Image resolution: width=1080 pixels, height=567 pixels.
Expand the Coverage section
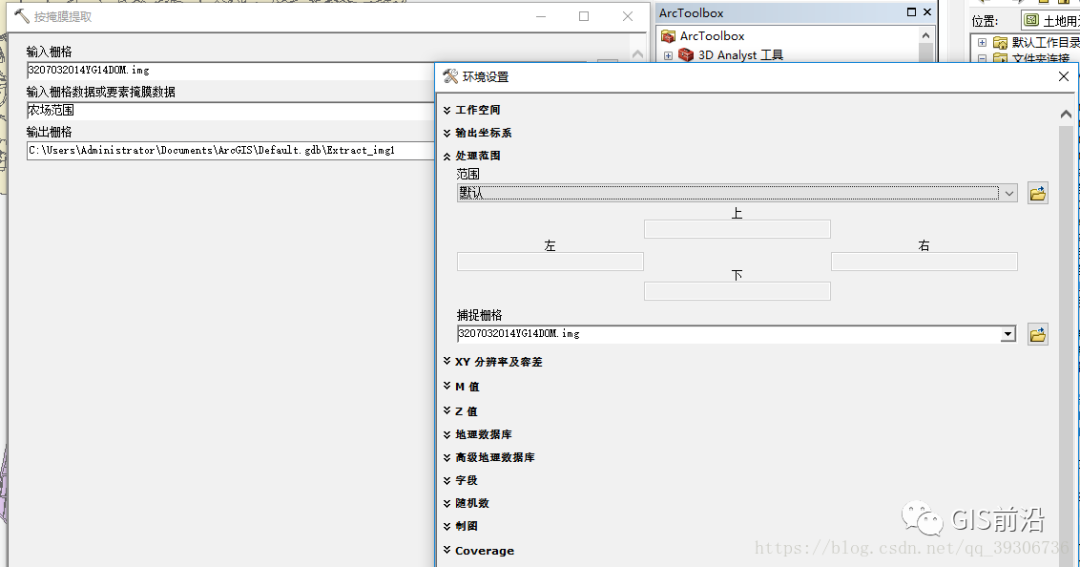pos(447,550)
